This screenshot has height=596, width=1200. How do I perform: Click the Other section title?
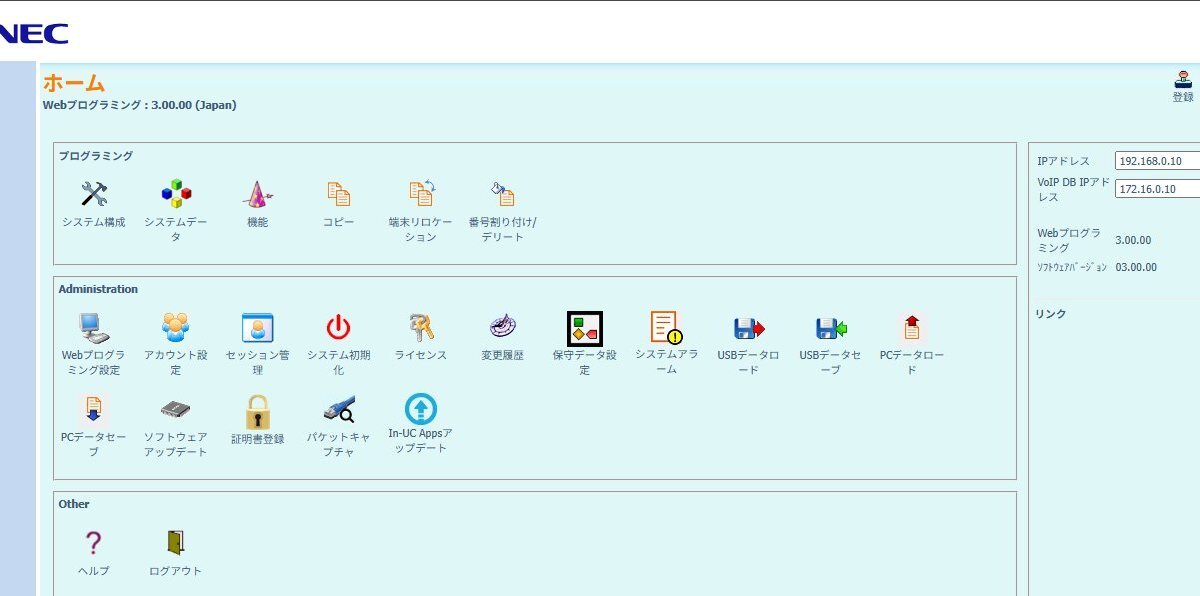coord(74,504)
